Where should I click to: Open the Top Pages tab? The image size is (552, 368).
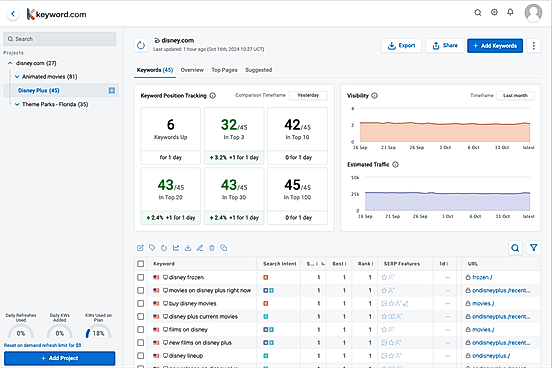click(x=224, y=70)
